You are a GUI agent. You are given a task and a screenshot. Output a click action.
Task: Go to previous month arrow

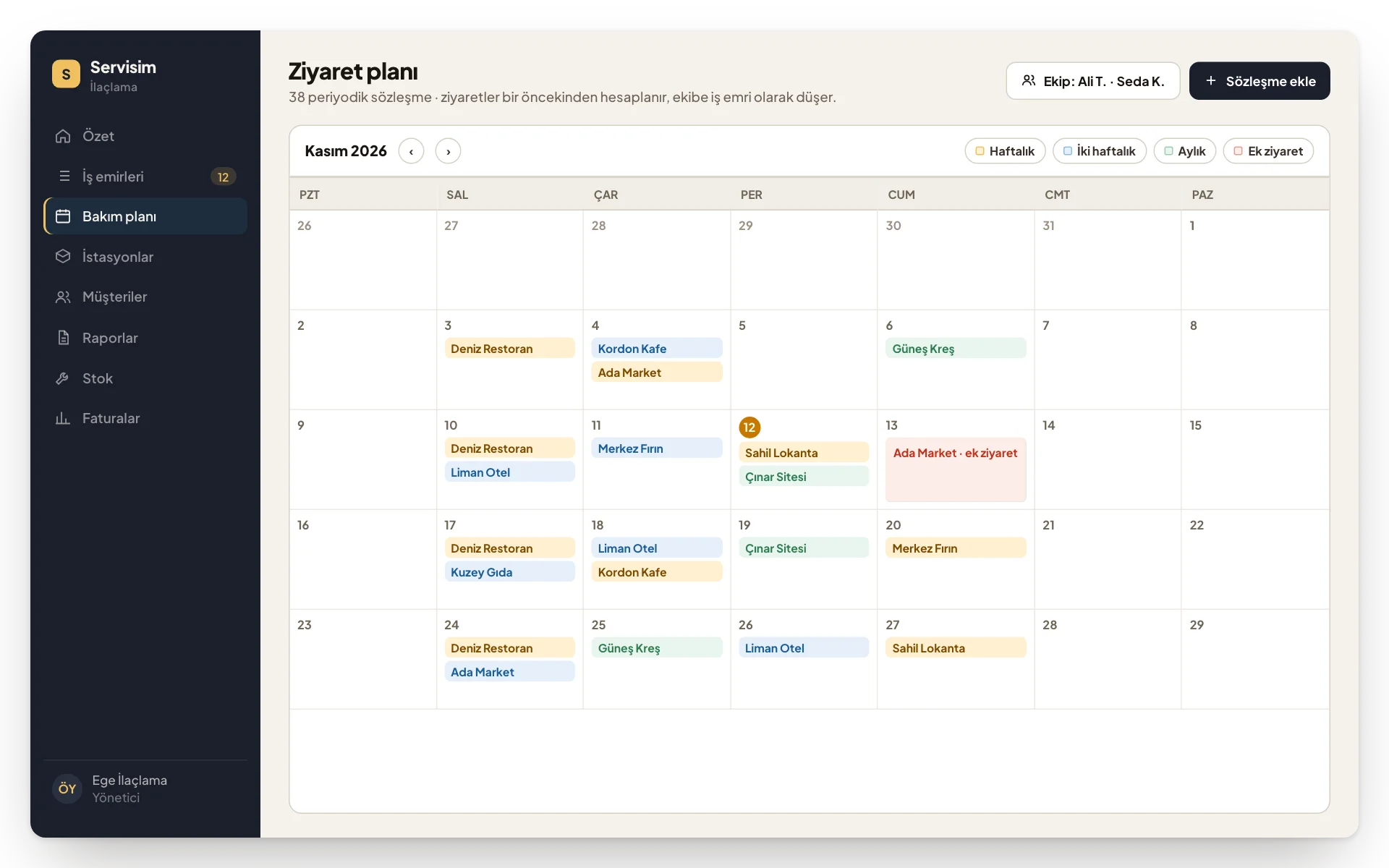411,151
